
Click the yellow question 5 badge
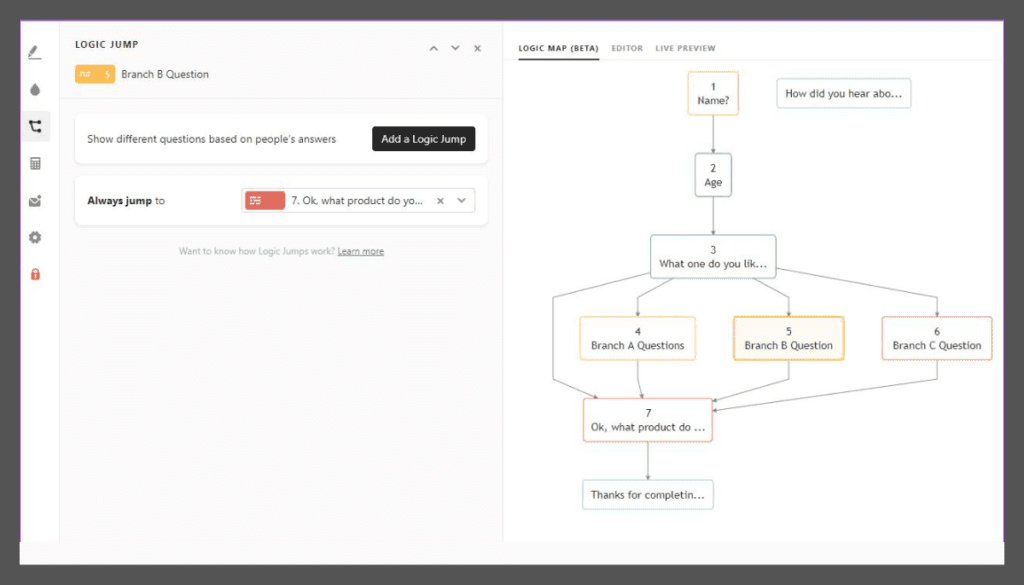95,74
